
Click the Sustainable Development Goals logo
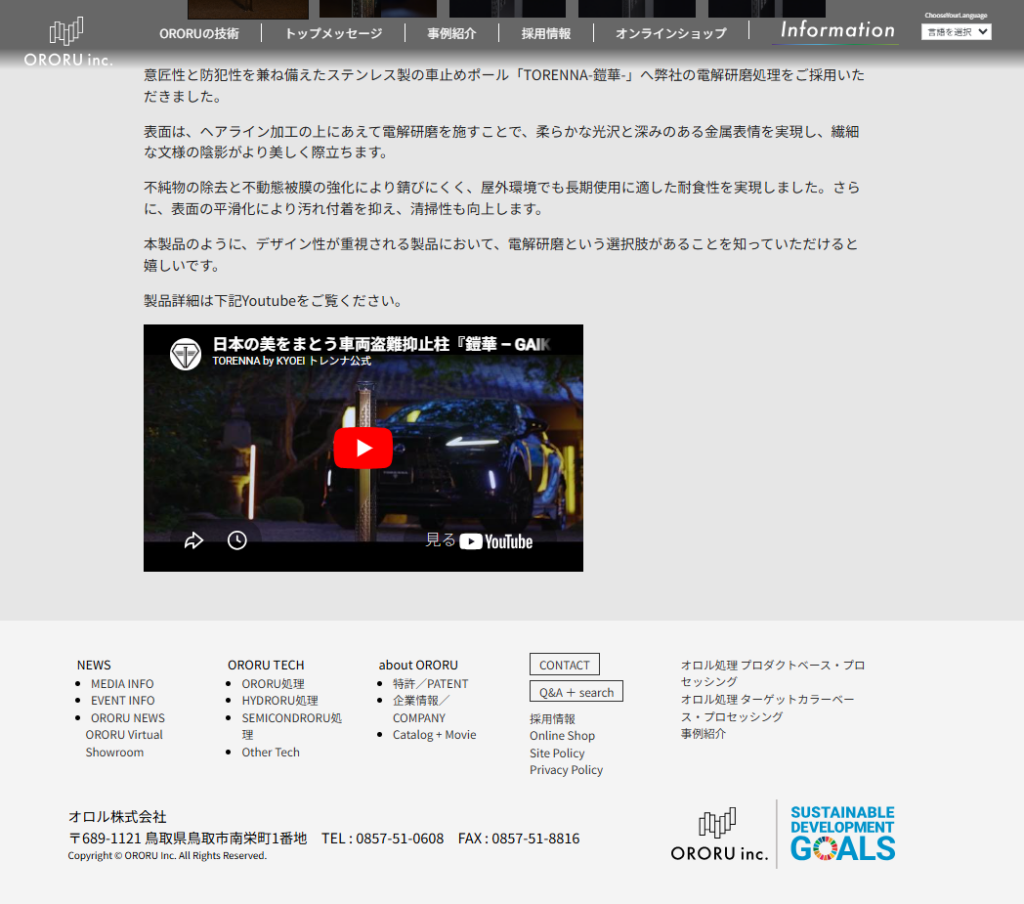pos(842,833)
